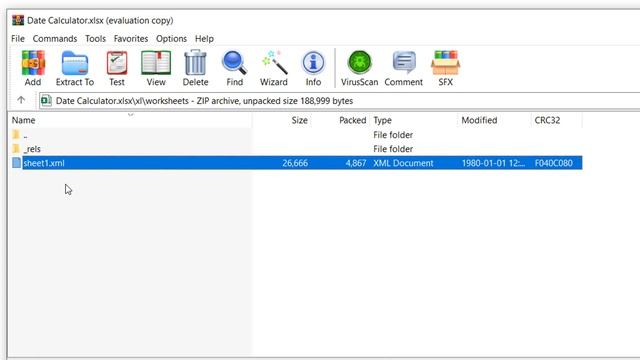Click File folder type of ".." row
The height and width of the screenshot is (360, 640).
393,135
